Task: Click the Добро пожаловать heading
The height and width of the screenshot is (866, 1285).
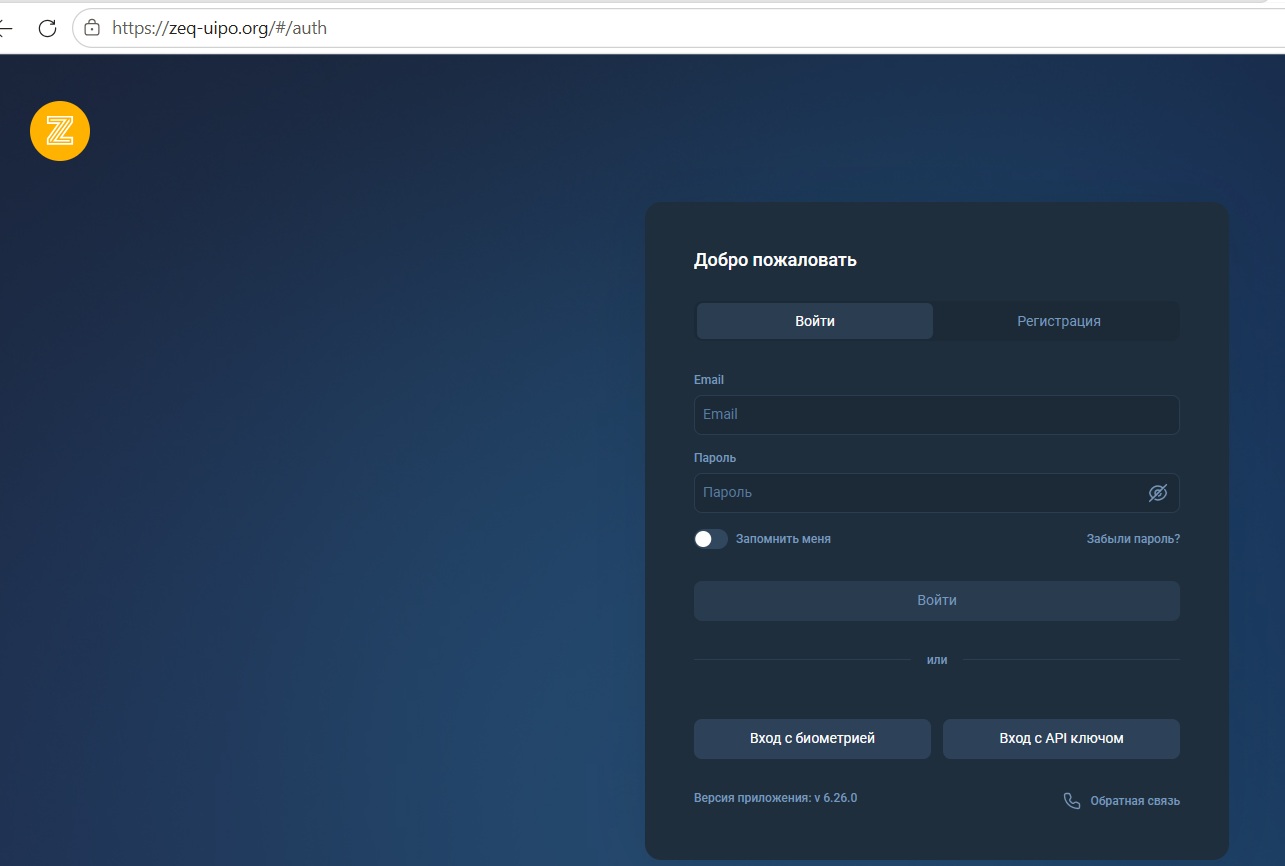Action: (x=775, y=260)
